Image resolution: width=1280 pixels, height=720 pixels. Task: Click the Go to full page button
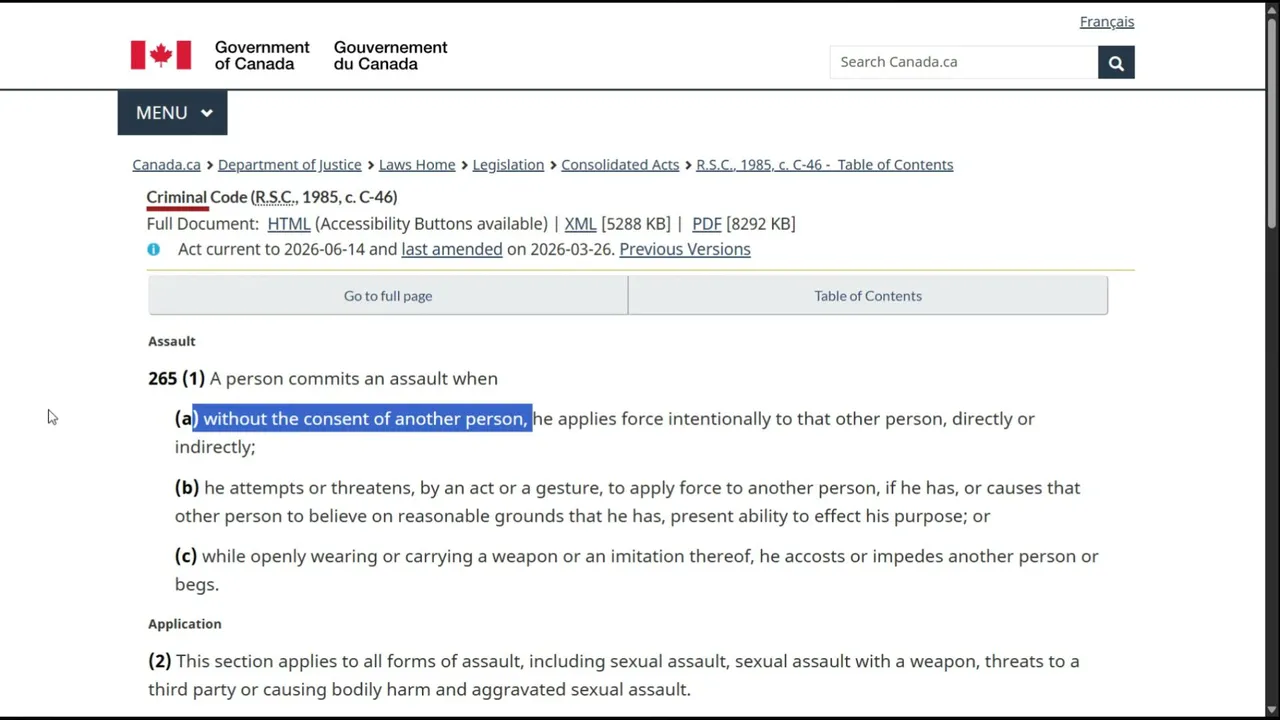pos(388,296)
